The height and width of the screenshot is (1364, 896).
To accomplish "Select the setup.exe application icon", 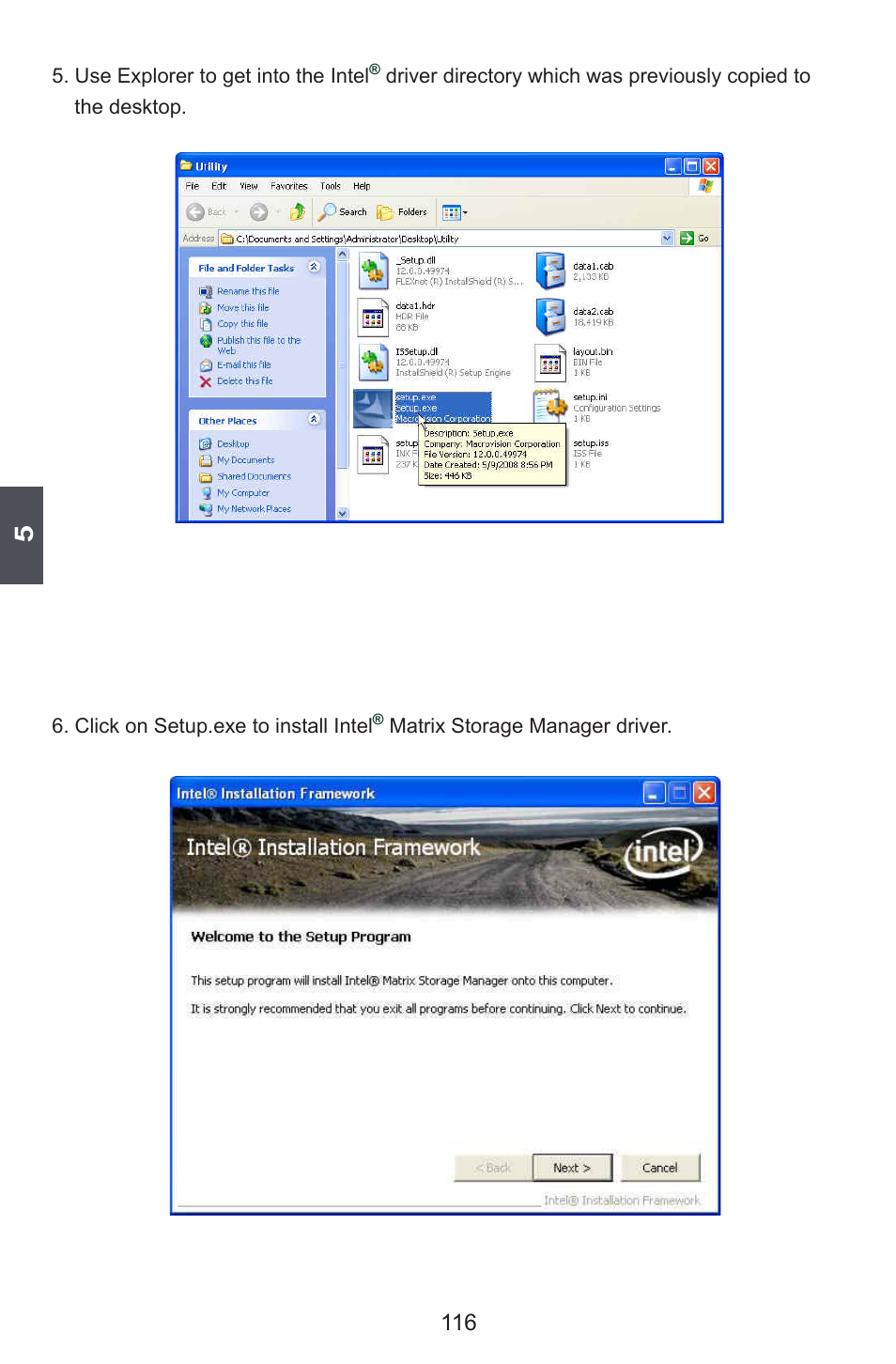I will (x=373, y=409).
